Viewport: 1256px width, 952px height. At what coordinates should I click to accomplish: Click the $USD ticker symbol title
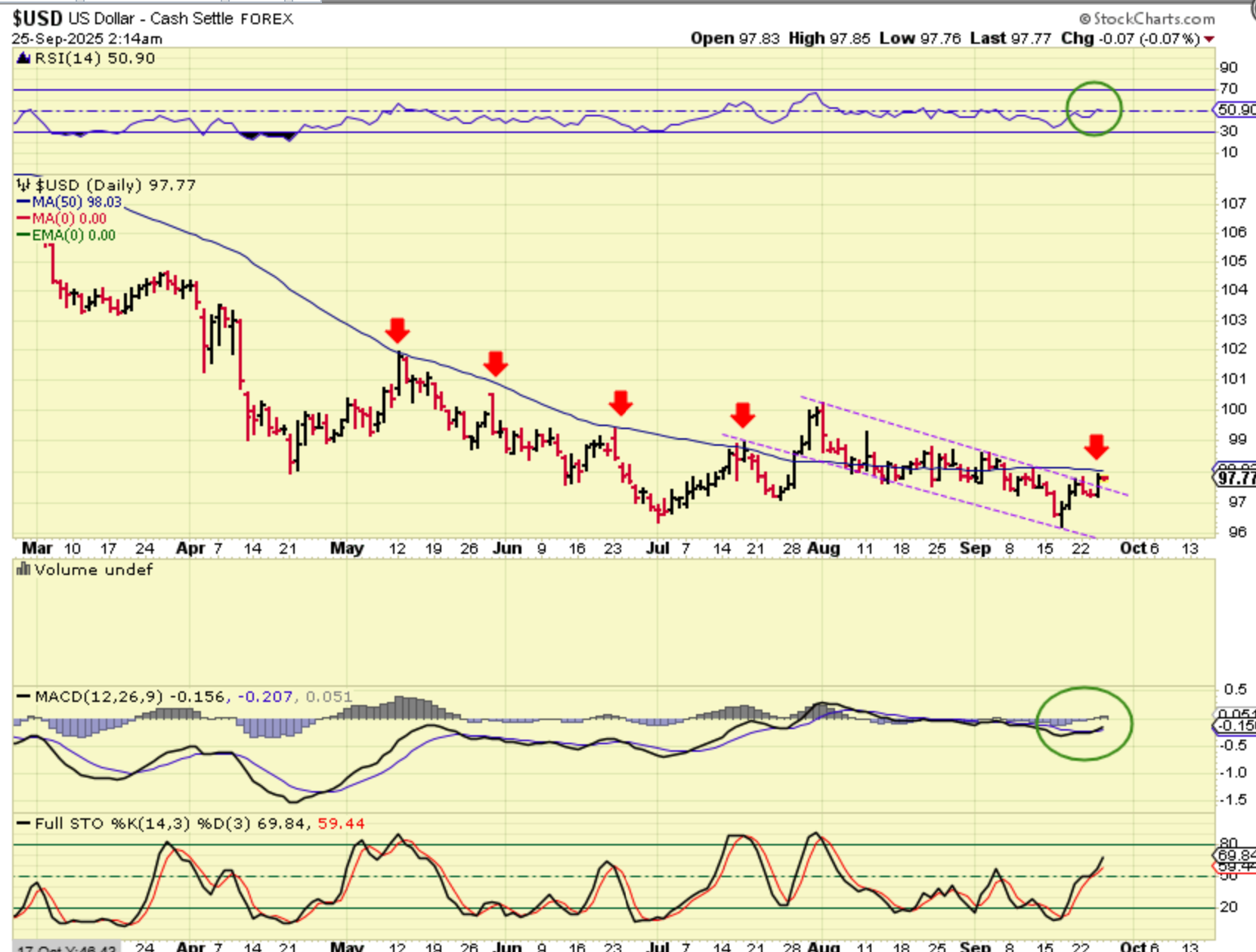[x=38, y=18]
